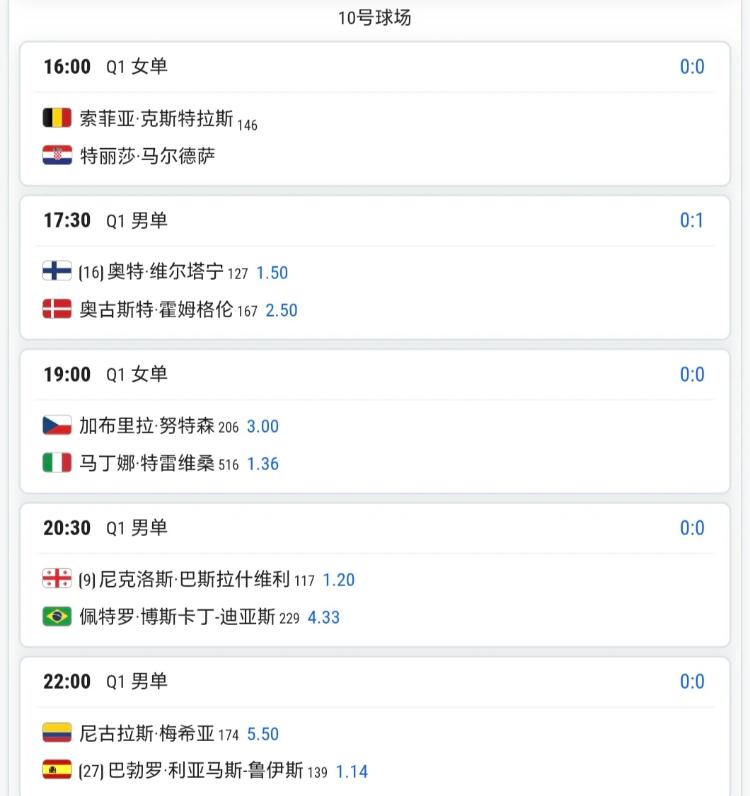Tap the Colombia flag beside 尼古拉斯·梅希亚
Image resolution: width=750 pixels, height=796 pixels.
coord(57,733)
